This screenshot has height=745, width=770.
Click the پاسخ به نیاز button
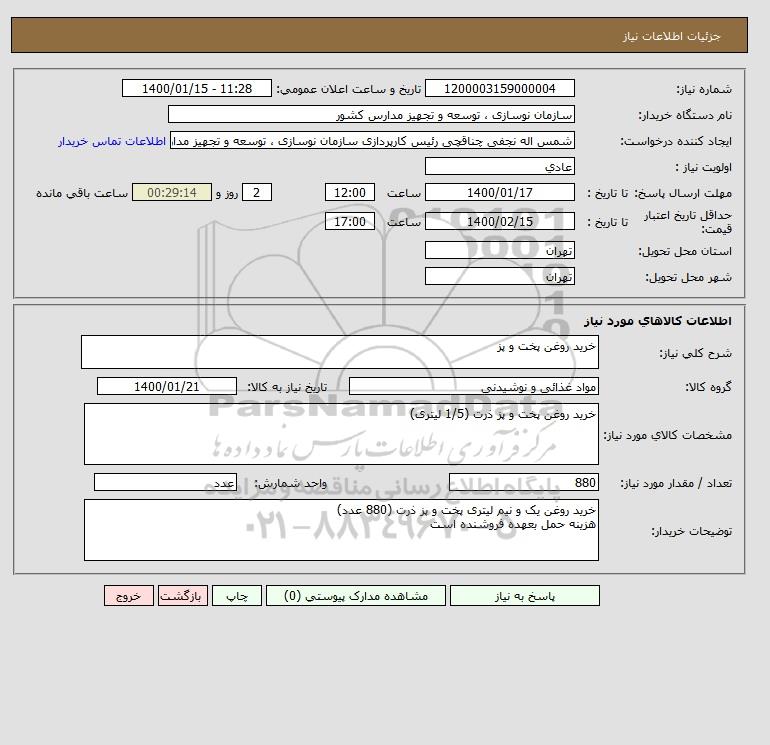coord(524,596)
